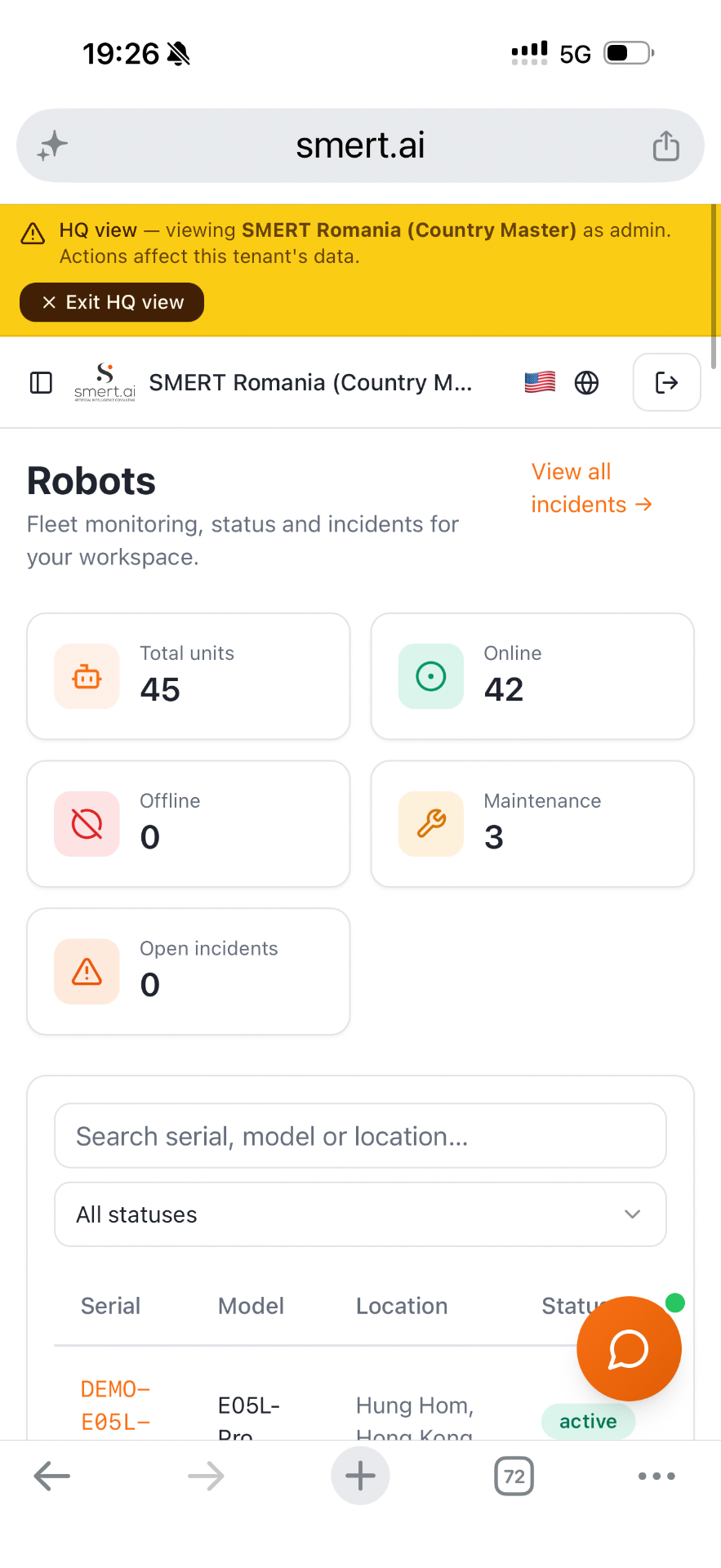721x1568 pixels.
Task: Click the Exit HQ view button
Action: coord(112,302)
